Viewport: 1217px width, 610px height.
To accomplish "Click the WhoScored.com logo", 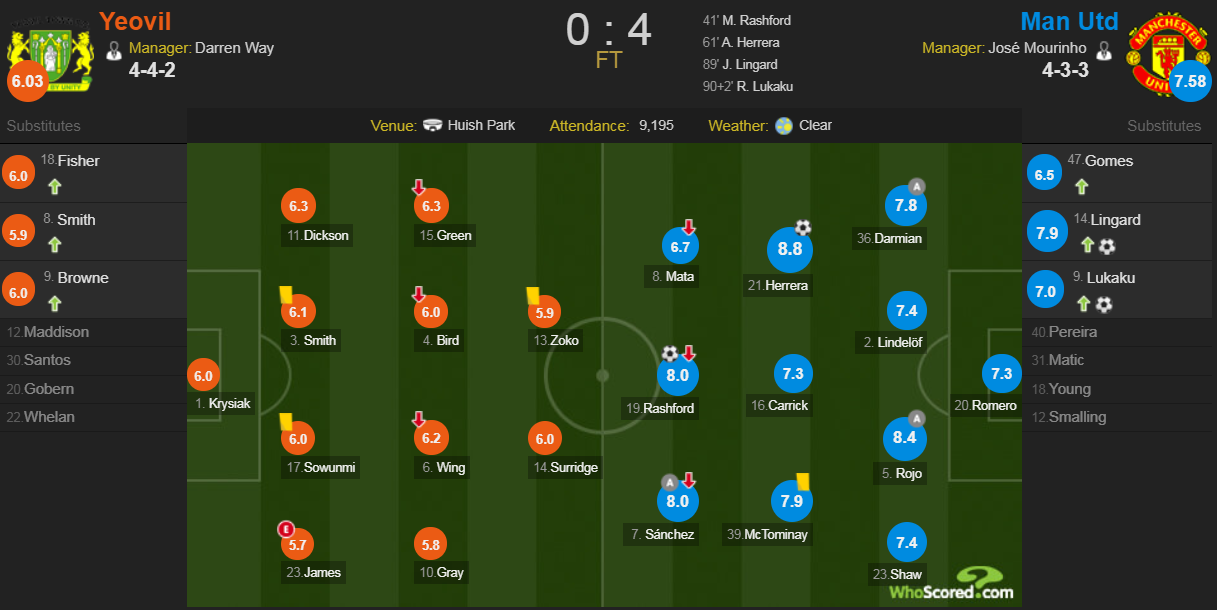I will 952,584.
